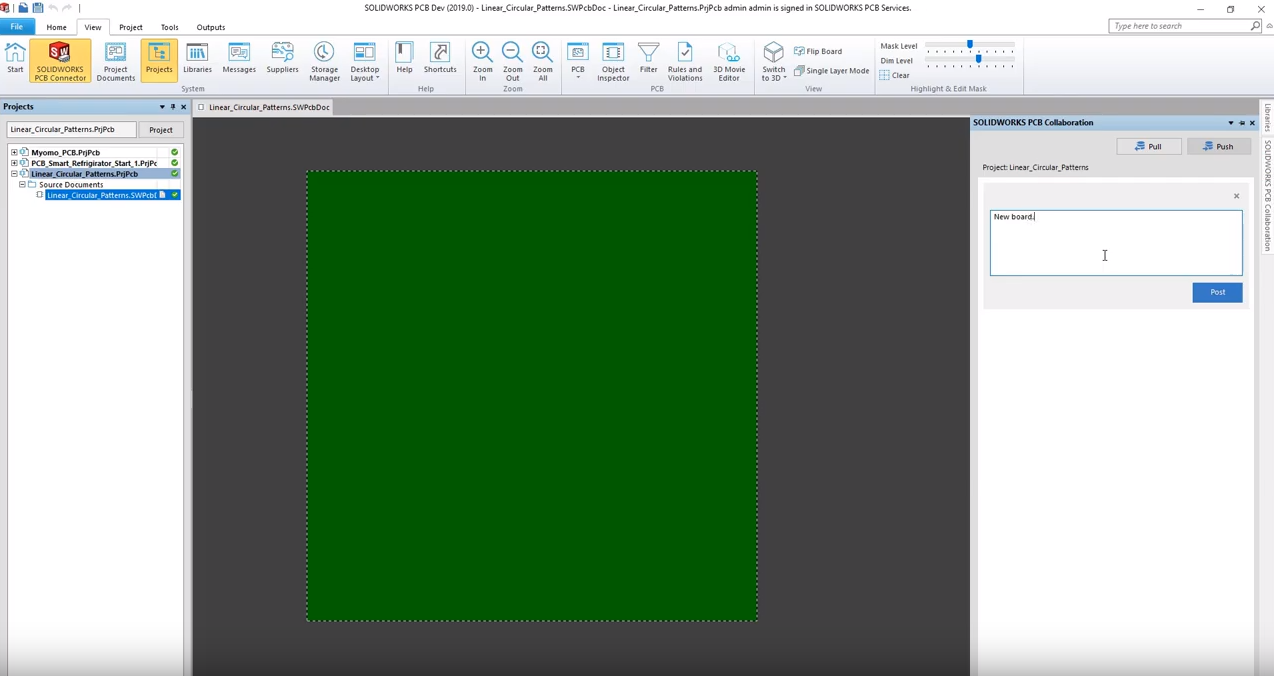Viewport: 1274px width, 676px height.
Task: Open the Filter panel
Action: (x=648, y=59)
